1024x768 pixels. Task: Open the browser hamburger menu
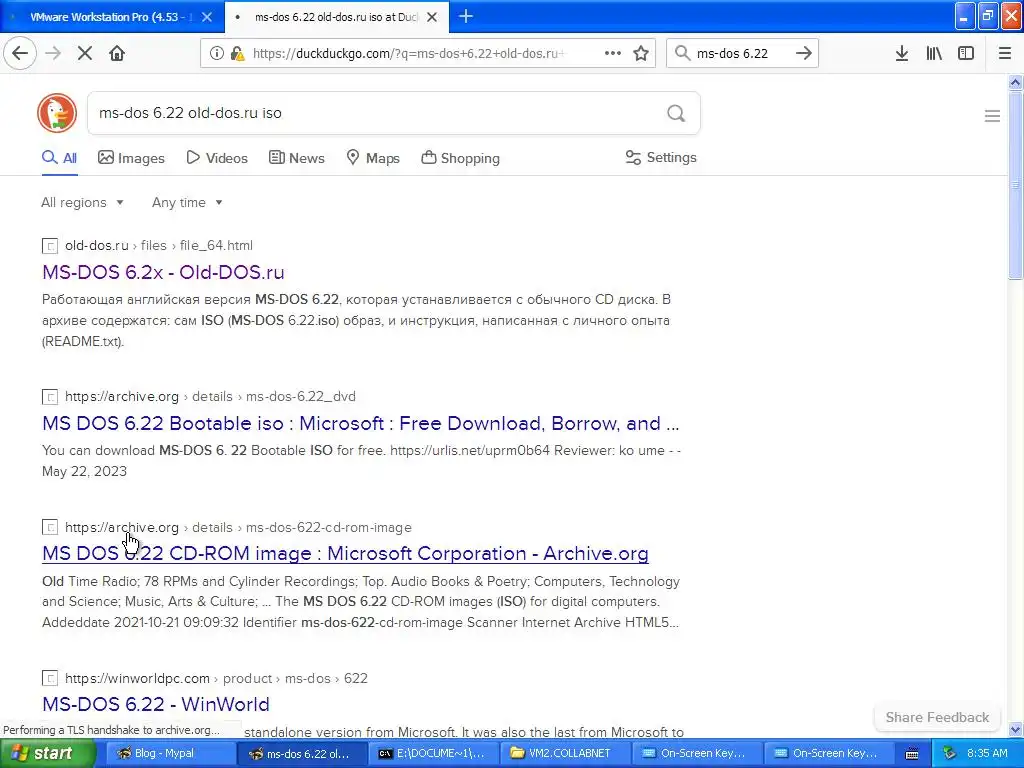pyautogui.click(x=1005, y=54)
